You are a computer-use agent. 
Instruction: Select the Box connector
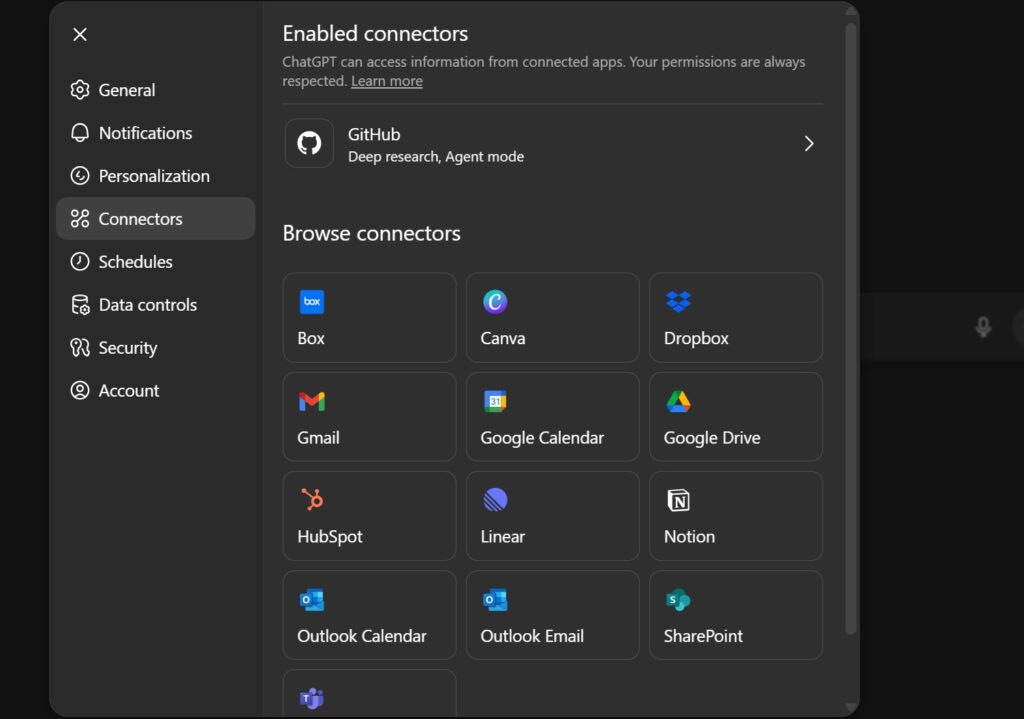pos(369,317)
